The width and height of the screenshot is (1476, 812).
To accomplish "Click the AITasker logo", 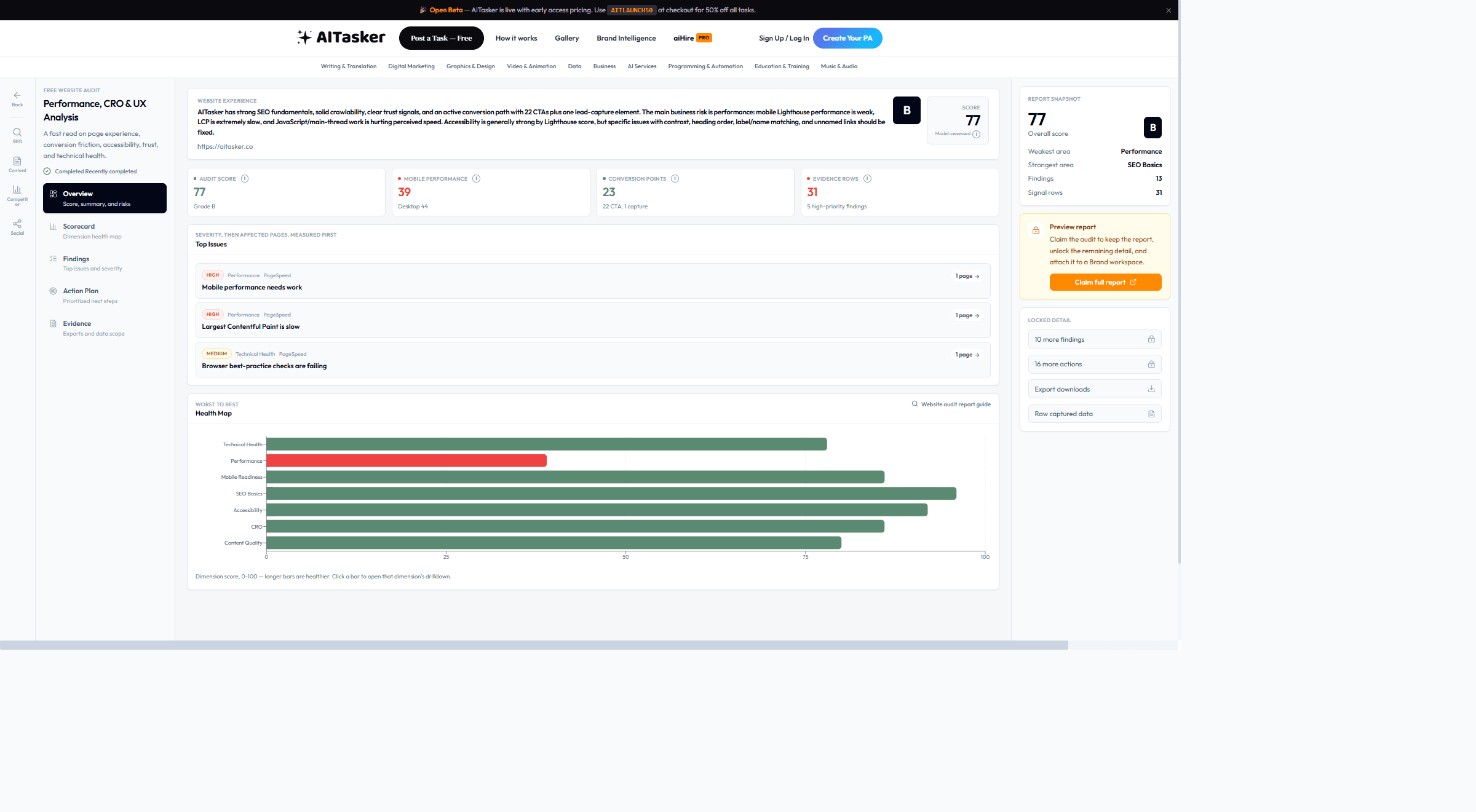I will click(341, 37).
